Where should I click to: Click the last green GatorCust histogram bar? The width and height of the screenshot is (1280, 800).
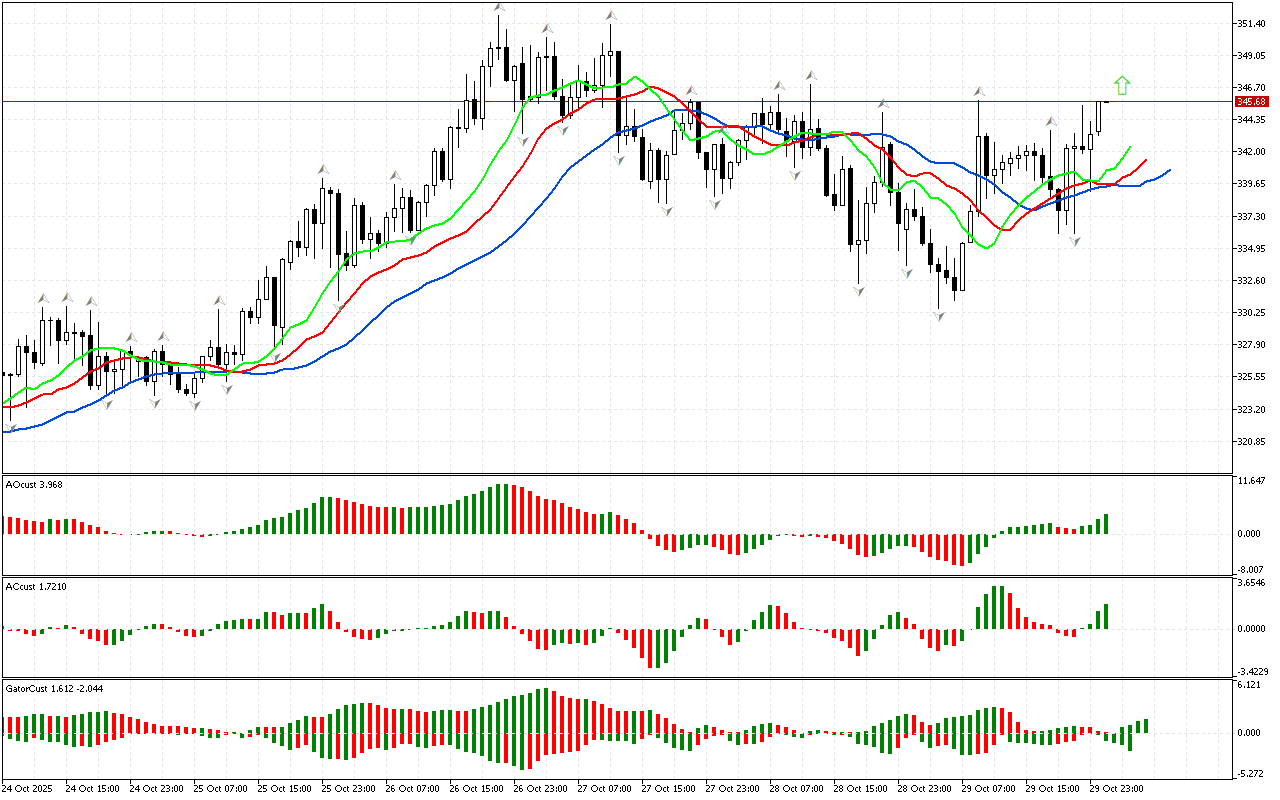[x=1146, y=725]
